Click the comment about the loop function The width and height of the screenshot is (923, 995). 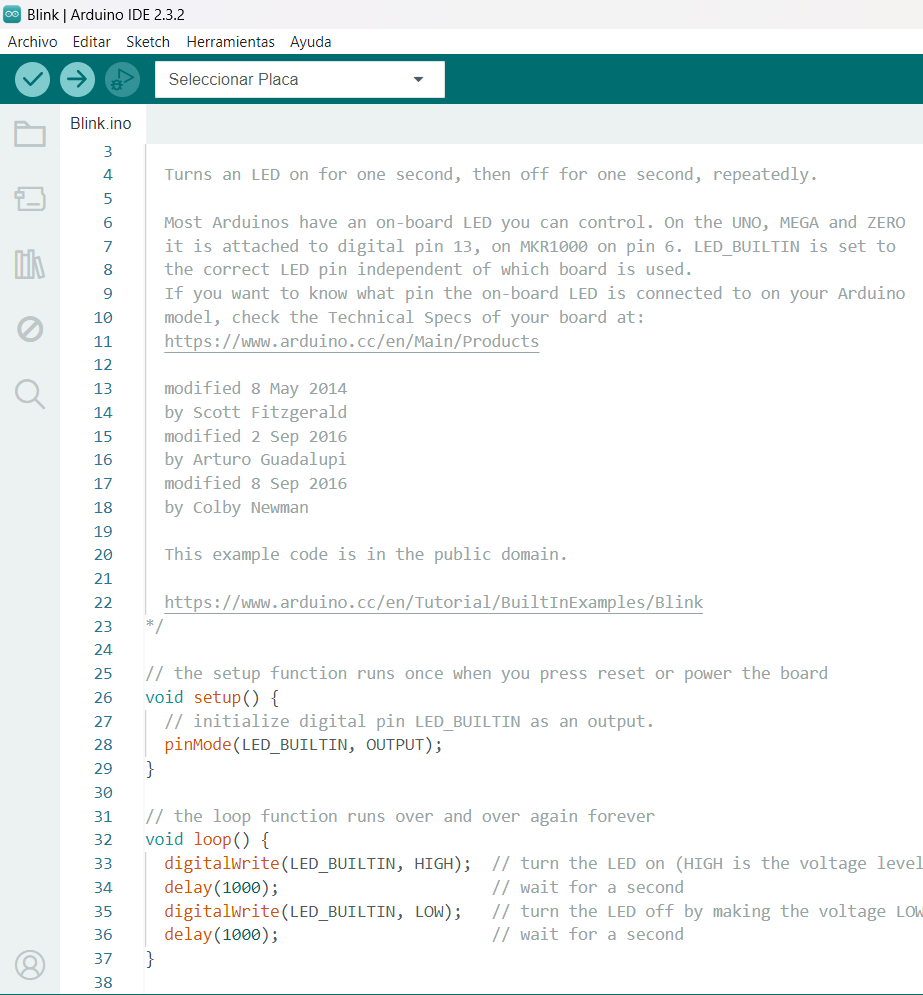[400, 816]
